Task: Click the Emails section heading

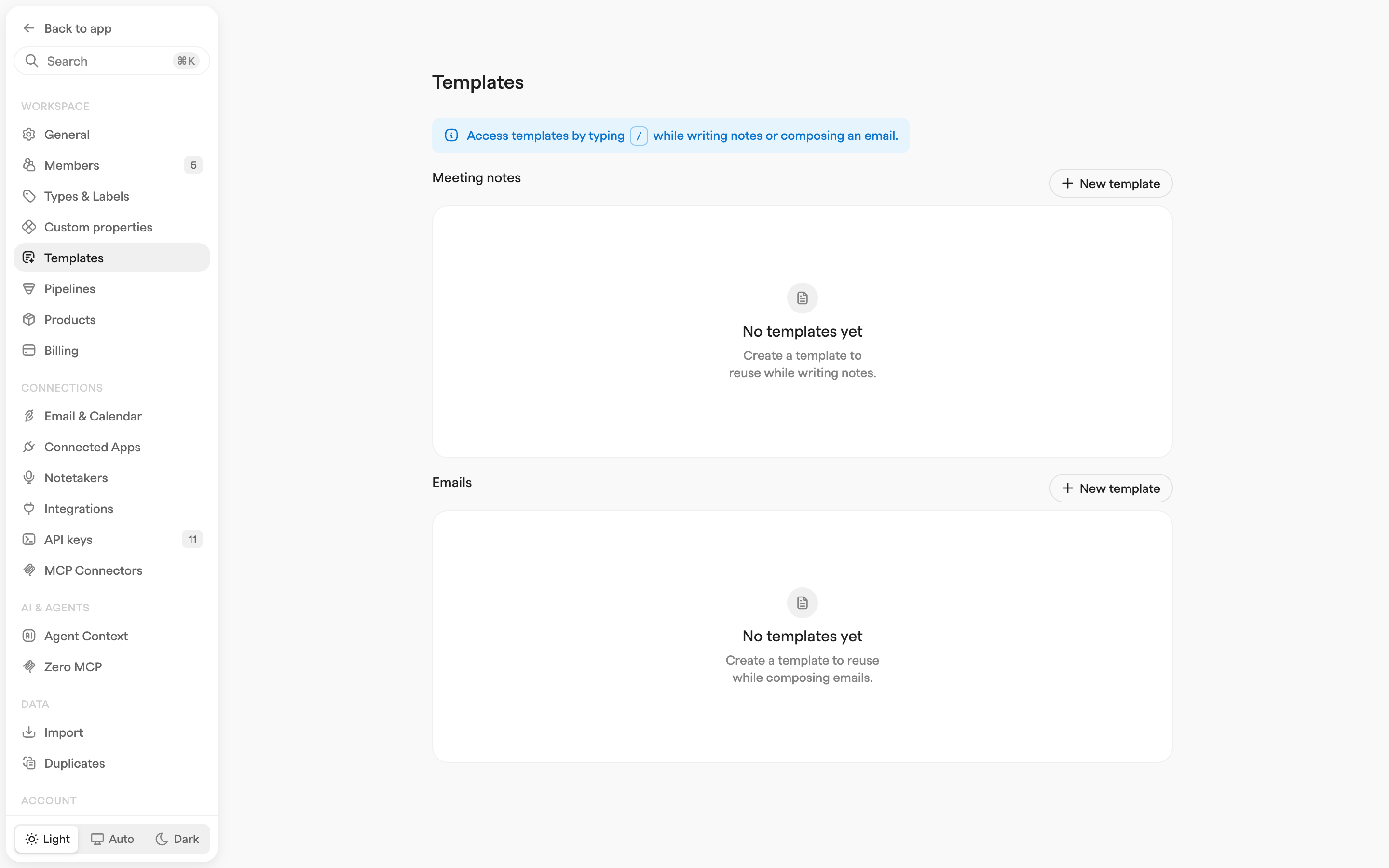Action: click(452, 483)
